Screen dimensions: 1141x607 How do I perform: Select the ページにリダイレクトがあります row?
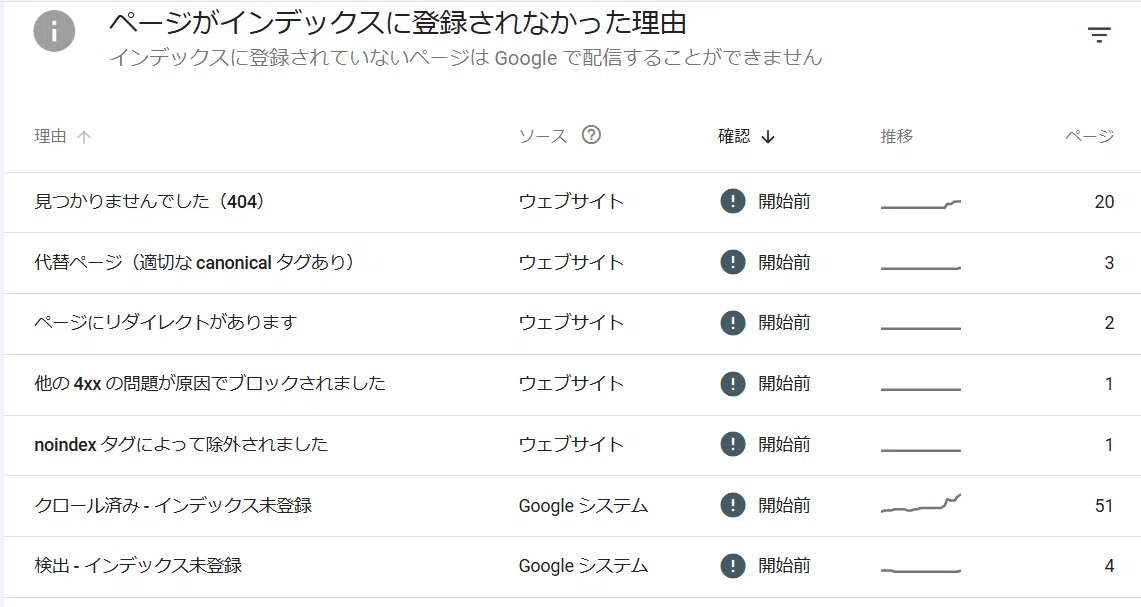tap(574, 323)
